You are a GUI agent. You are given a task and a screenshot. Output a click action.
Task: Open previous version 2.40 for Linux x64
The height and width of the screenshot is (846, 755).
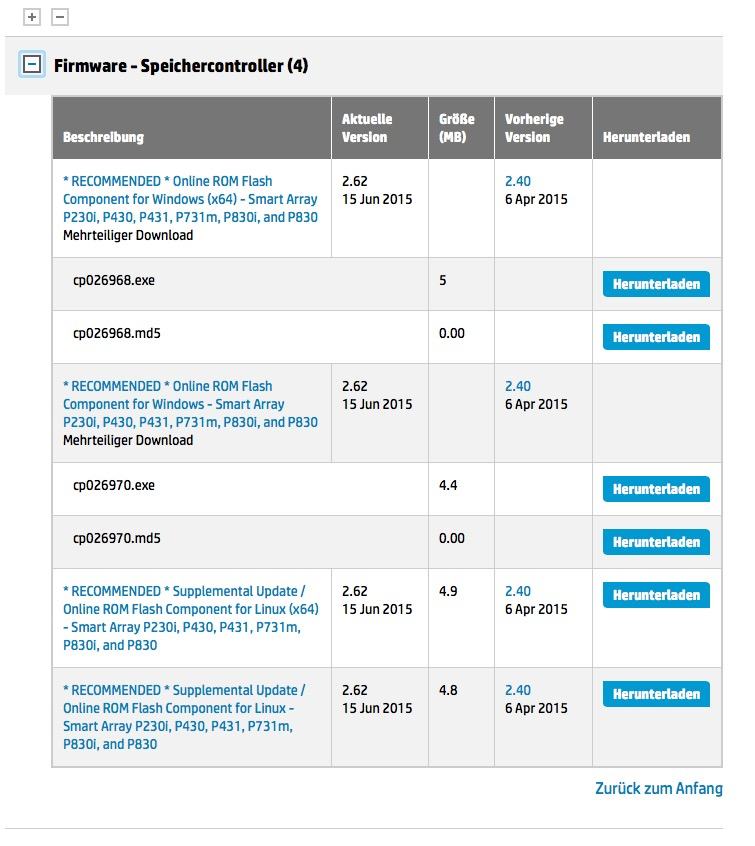[518, 591]
